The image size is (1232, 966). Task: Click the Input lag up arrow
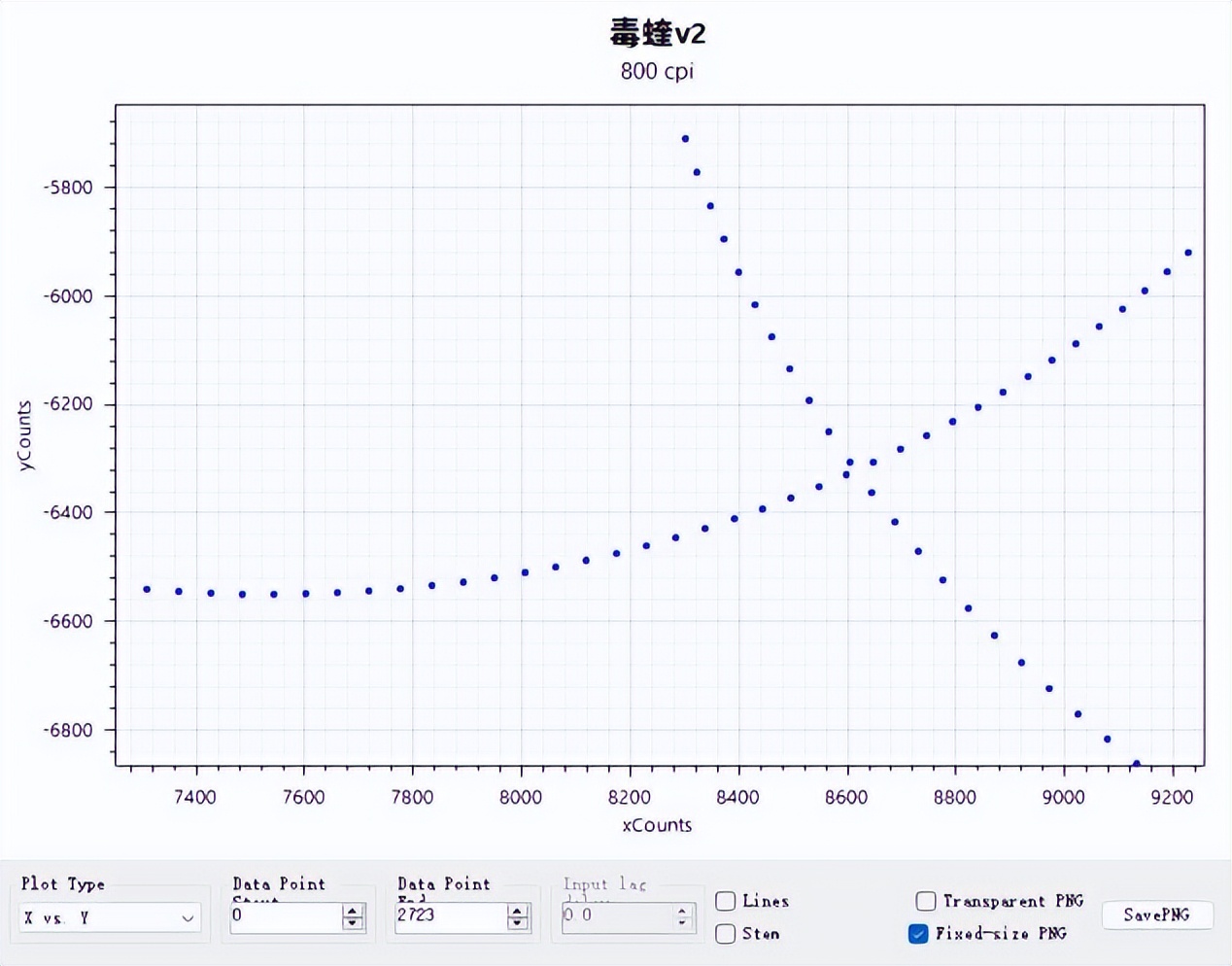(x=681, y=911)
